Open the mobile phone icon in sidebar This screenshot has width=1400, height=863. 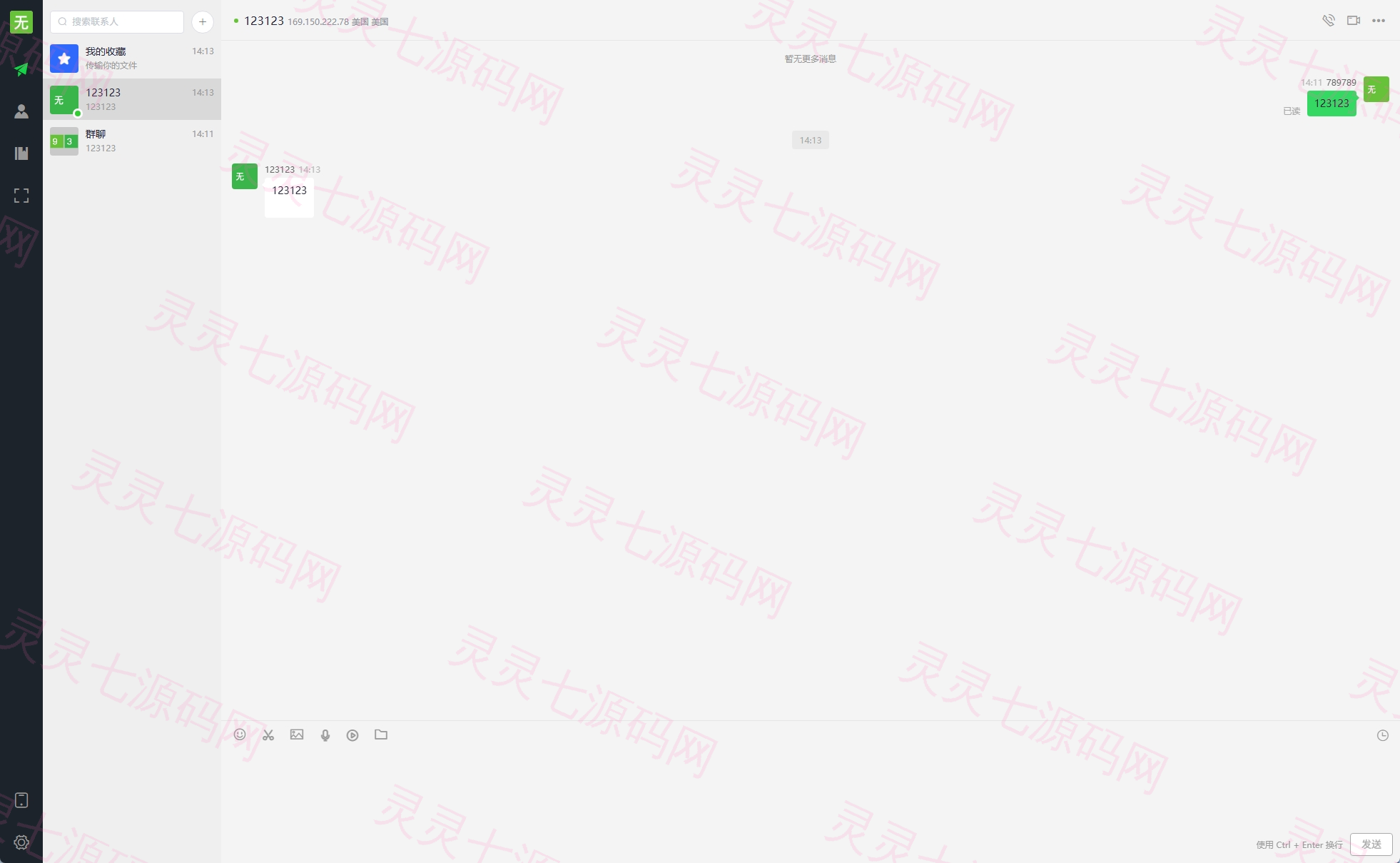coord(21,800)
